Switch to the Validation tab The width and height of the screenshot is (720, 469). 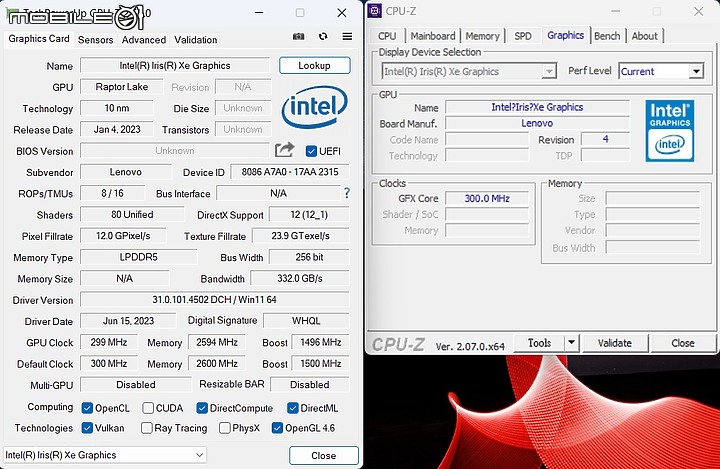(x=196, y=40)
